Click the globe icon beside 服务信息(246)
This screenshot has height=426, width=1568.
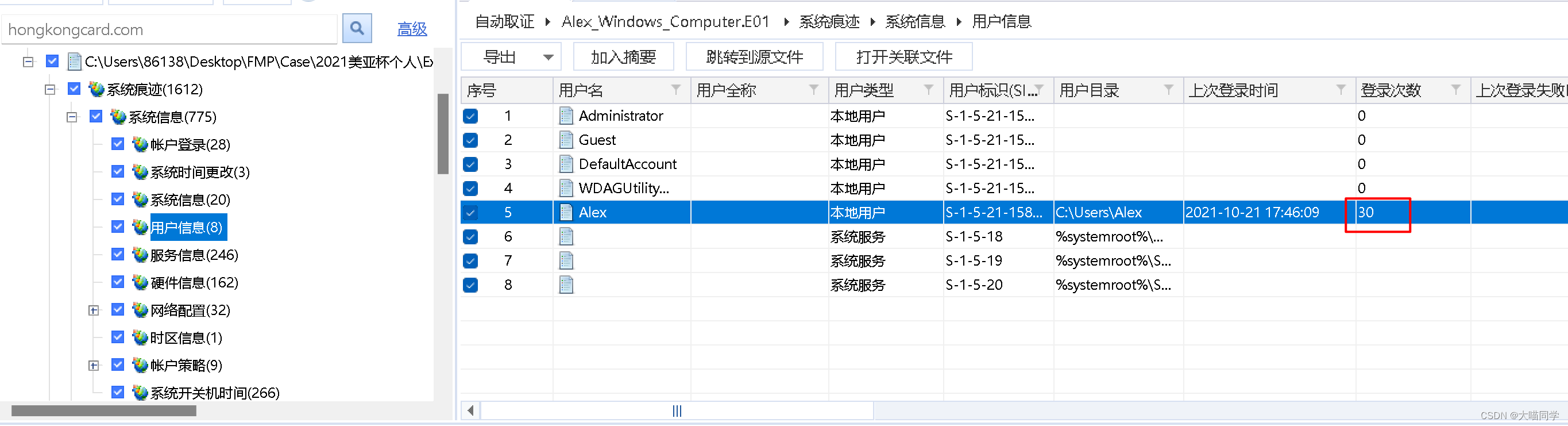[x=140, y=255]
